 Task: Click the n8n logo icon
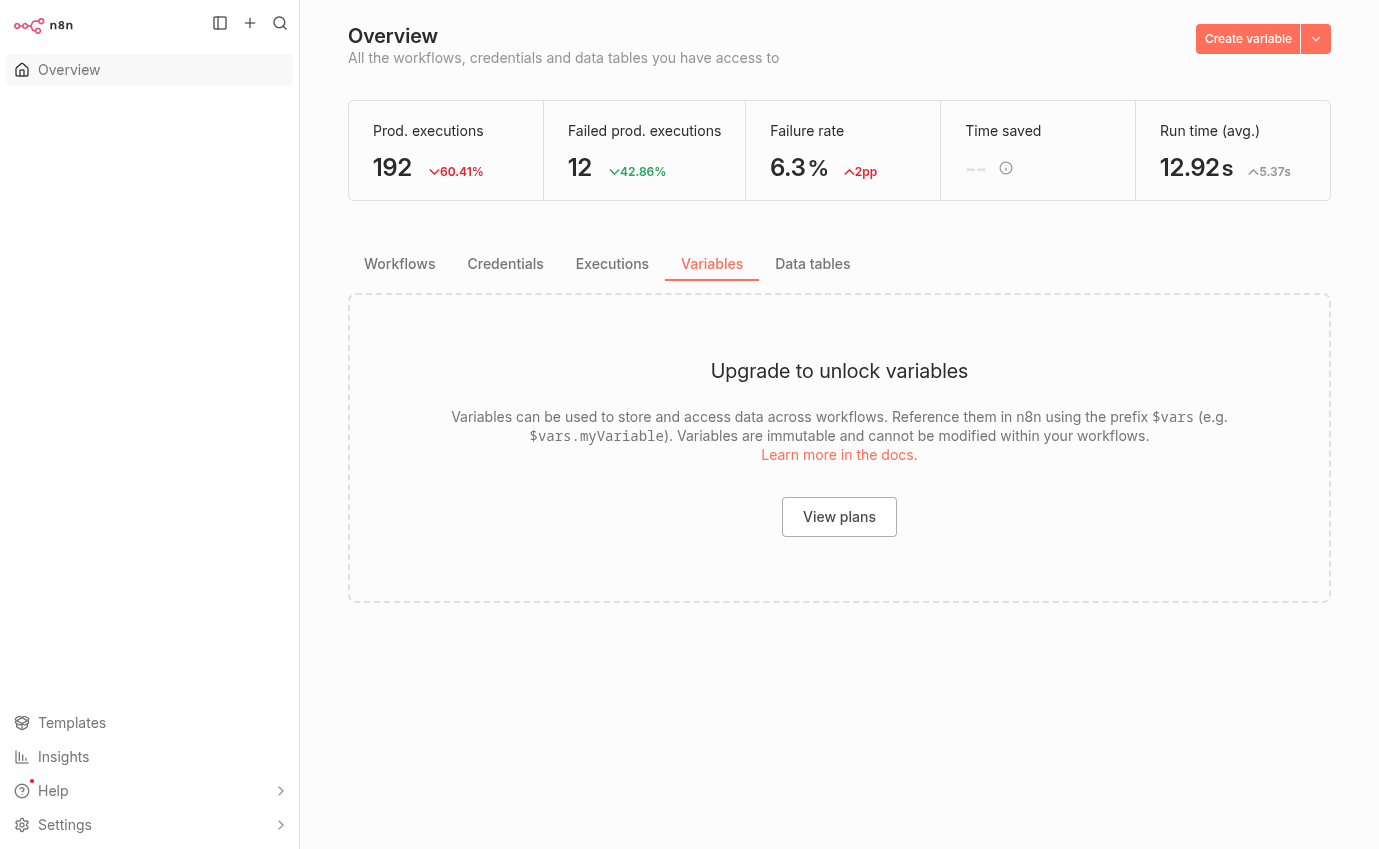(29, 25)
